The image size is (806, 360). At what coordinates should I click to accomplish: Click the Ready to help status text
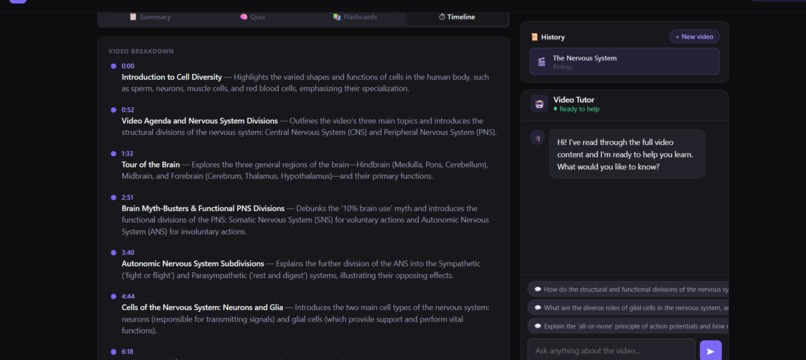tap(579, 109)
